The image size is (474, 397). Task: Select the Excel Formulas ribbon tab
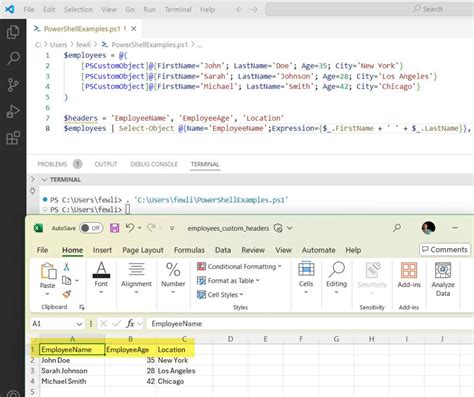(x=189, y=250)
